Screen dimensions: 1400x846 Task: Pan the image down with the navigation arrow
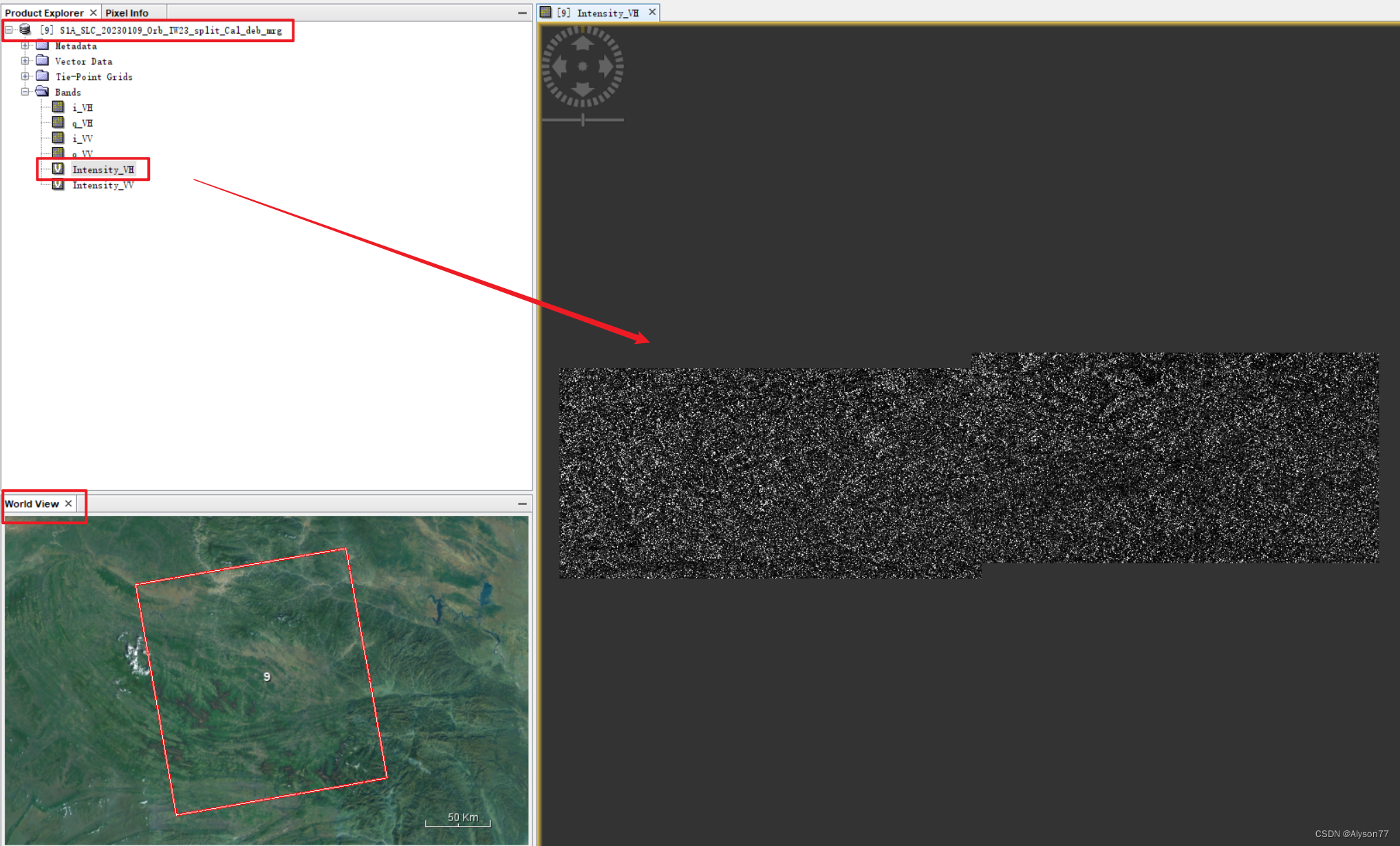(x=583, y=90)
